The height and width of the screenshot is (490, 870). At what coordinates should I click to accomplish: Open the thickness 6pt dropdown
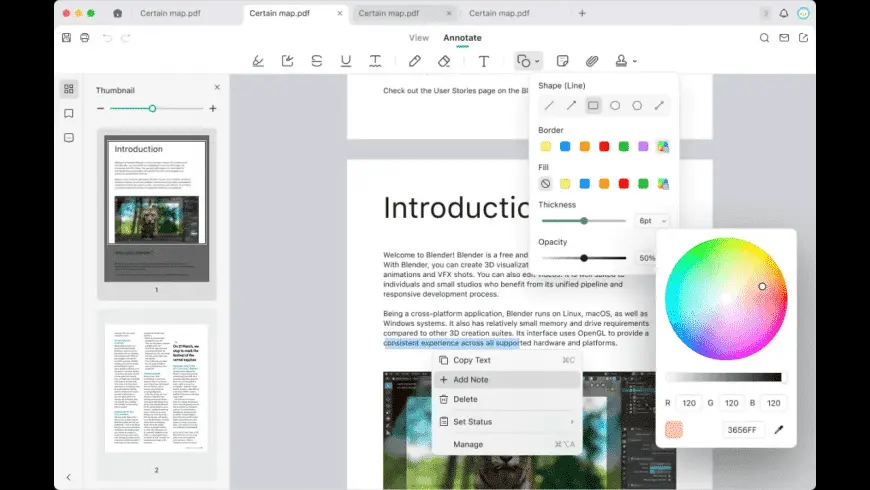652,221
